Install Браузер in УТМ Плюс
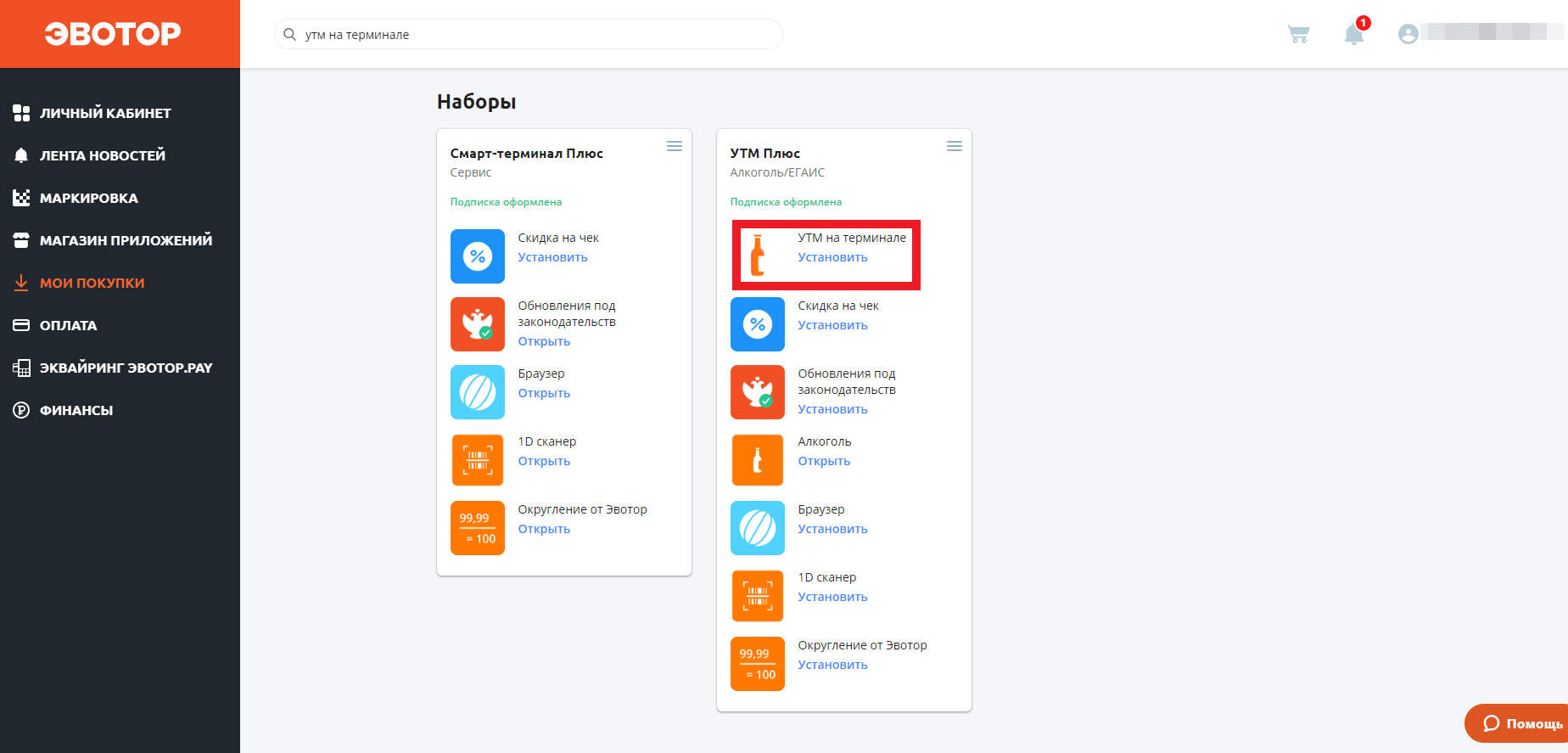This screenshot has width=1568, height=753. (x=832, y=529)
